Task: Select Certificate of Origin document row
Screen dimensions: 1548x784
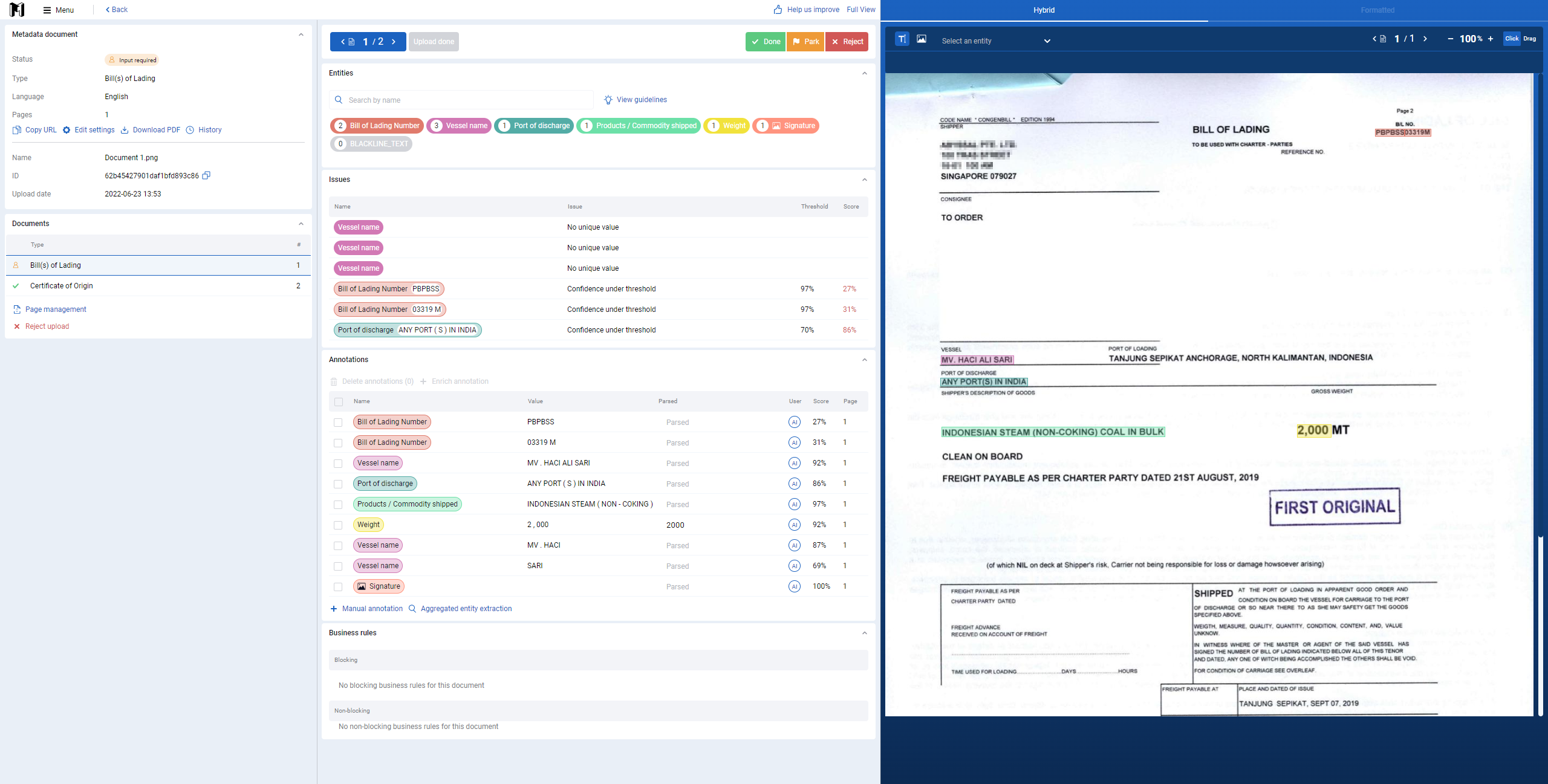Action: pyautogui.click(x=158, y=286)
